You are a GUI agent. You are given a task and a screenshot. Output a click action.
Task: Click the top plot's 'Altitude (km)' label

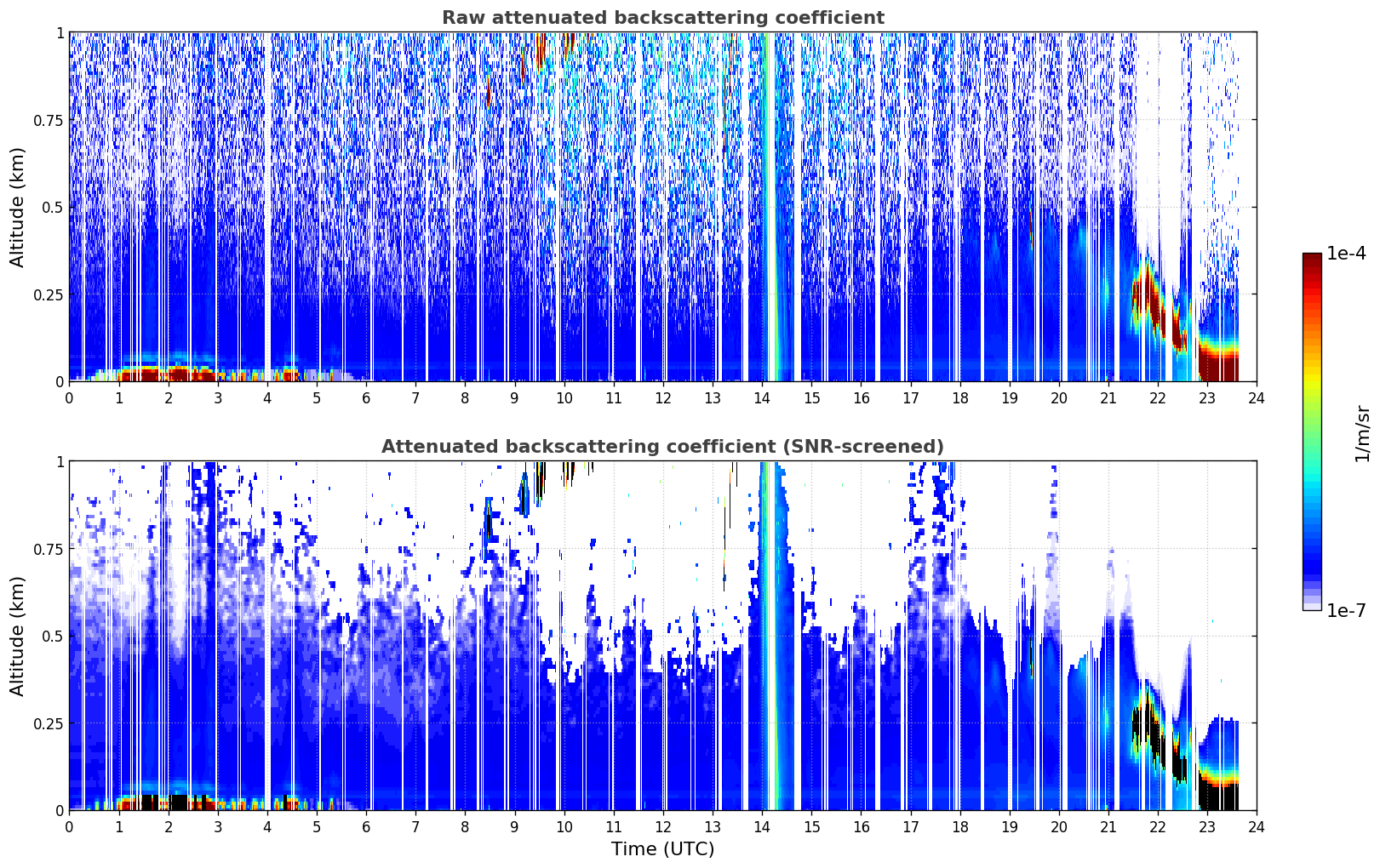pos(18,207)
